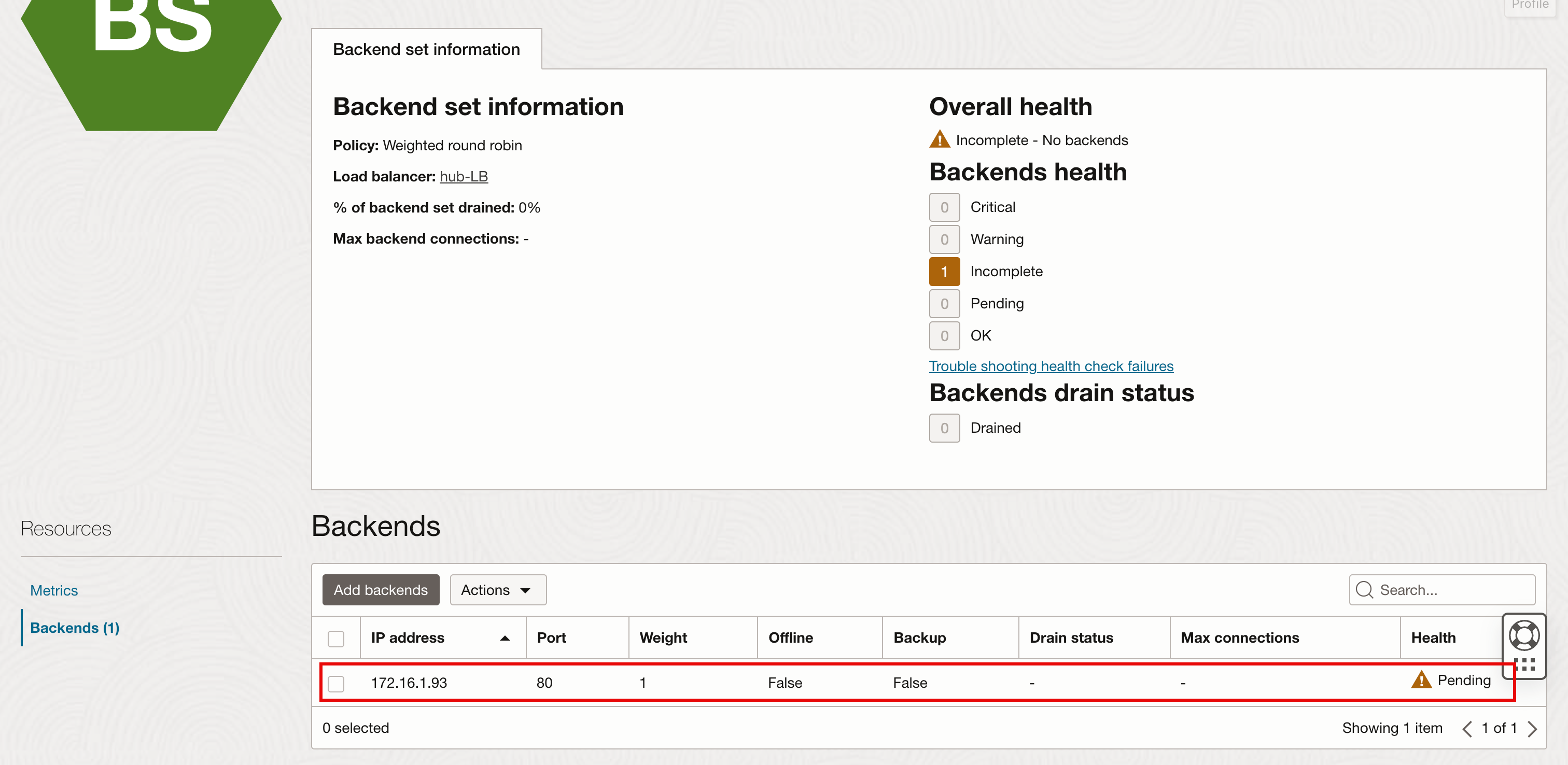Viewport: 1568px width, 765px height.
Task: Click the Add backends button
Action: (381, 590)
